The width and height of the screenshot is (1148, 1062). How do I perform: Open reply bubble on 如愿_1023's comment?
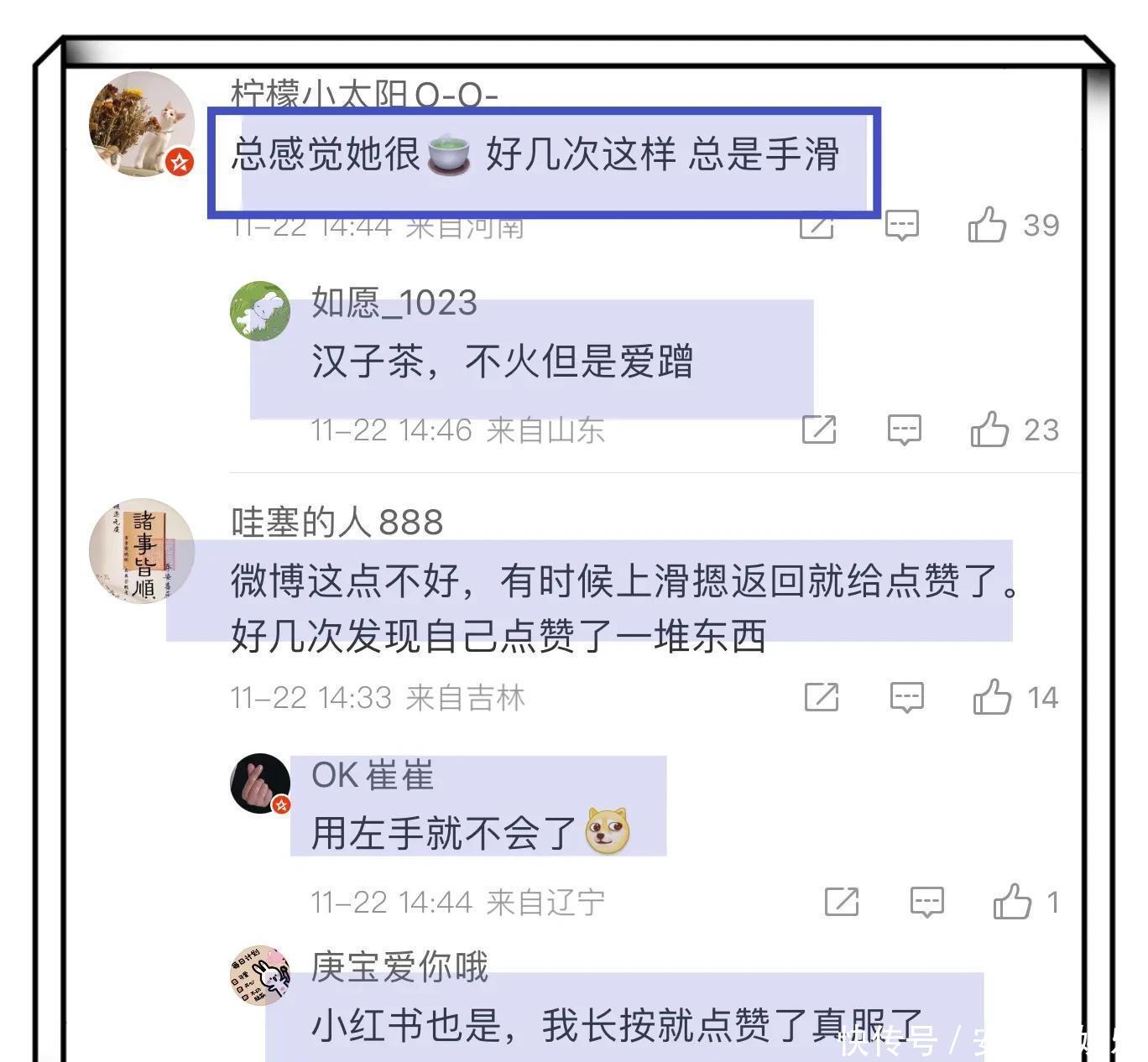[x=905, y=429]
